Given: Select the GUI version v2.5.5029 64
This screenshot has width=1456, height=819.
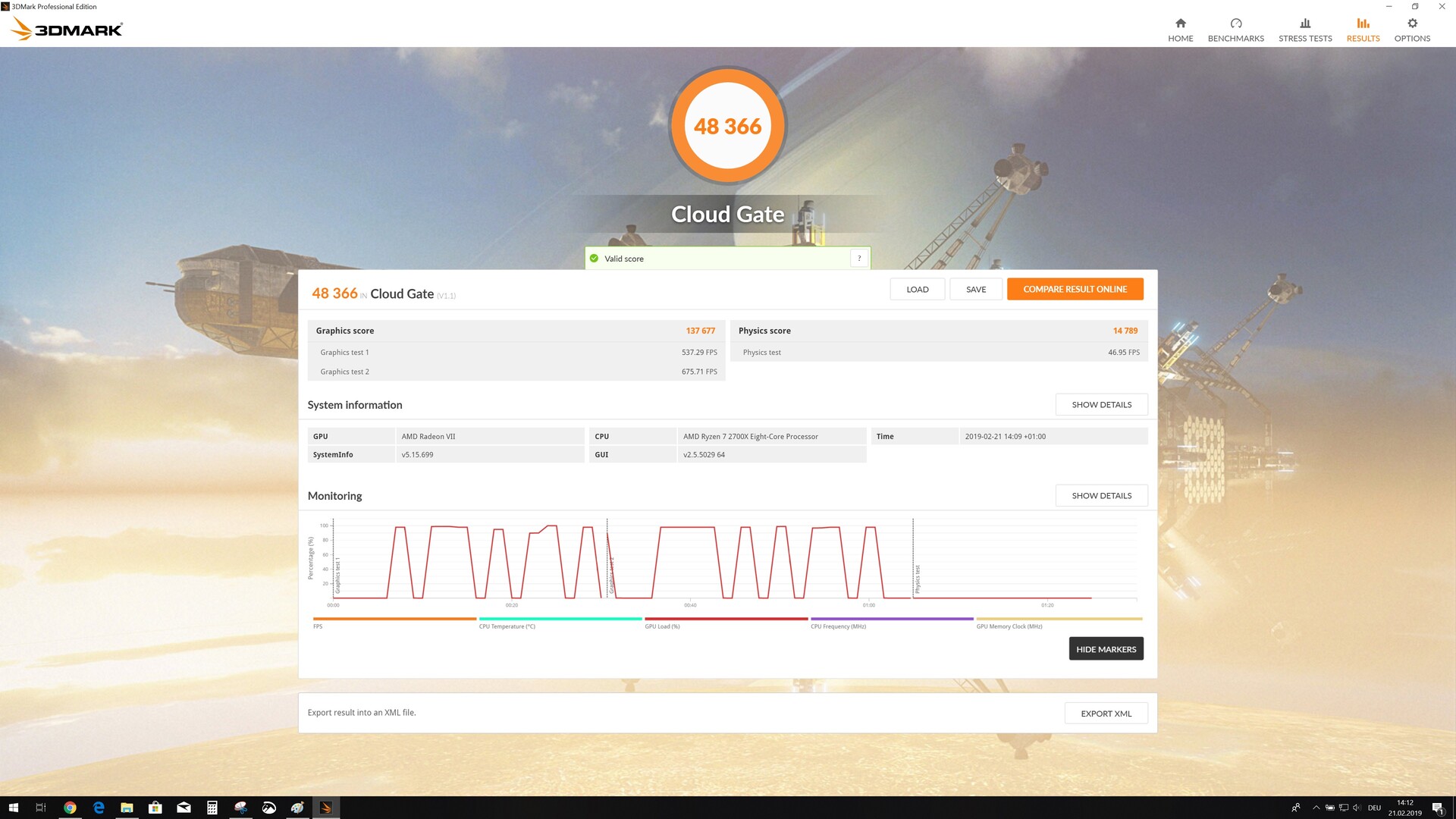Looking at the screenshot, I should (771, 454).
